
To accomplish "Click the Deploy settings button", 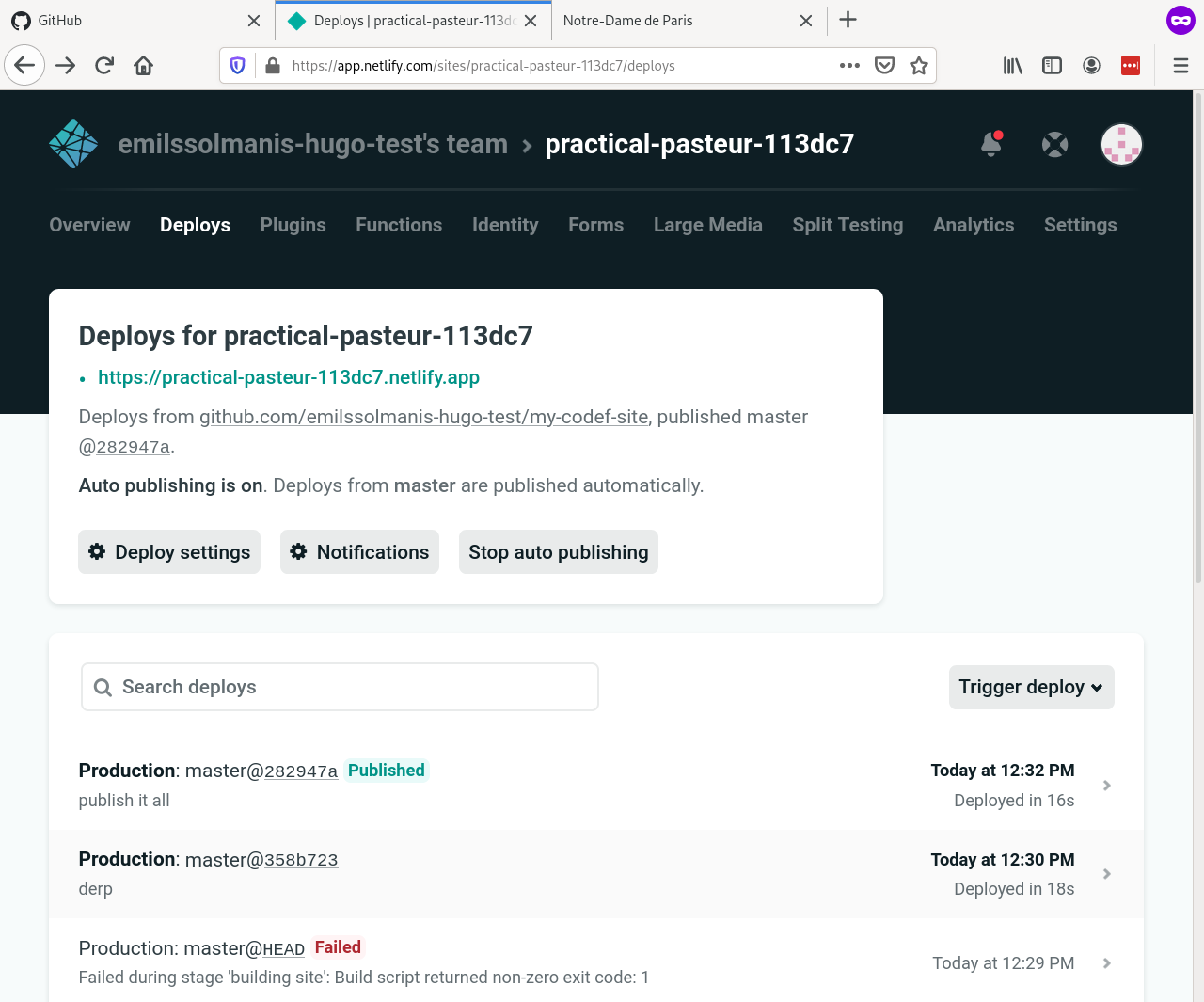I will [169, 552].
